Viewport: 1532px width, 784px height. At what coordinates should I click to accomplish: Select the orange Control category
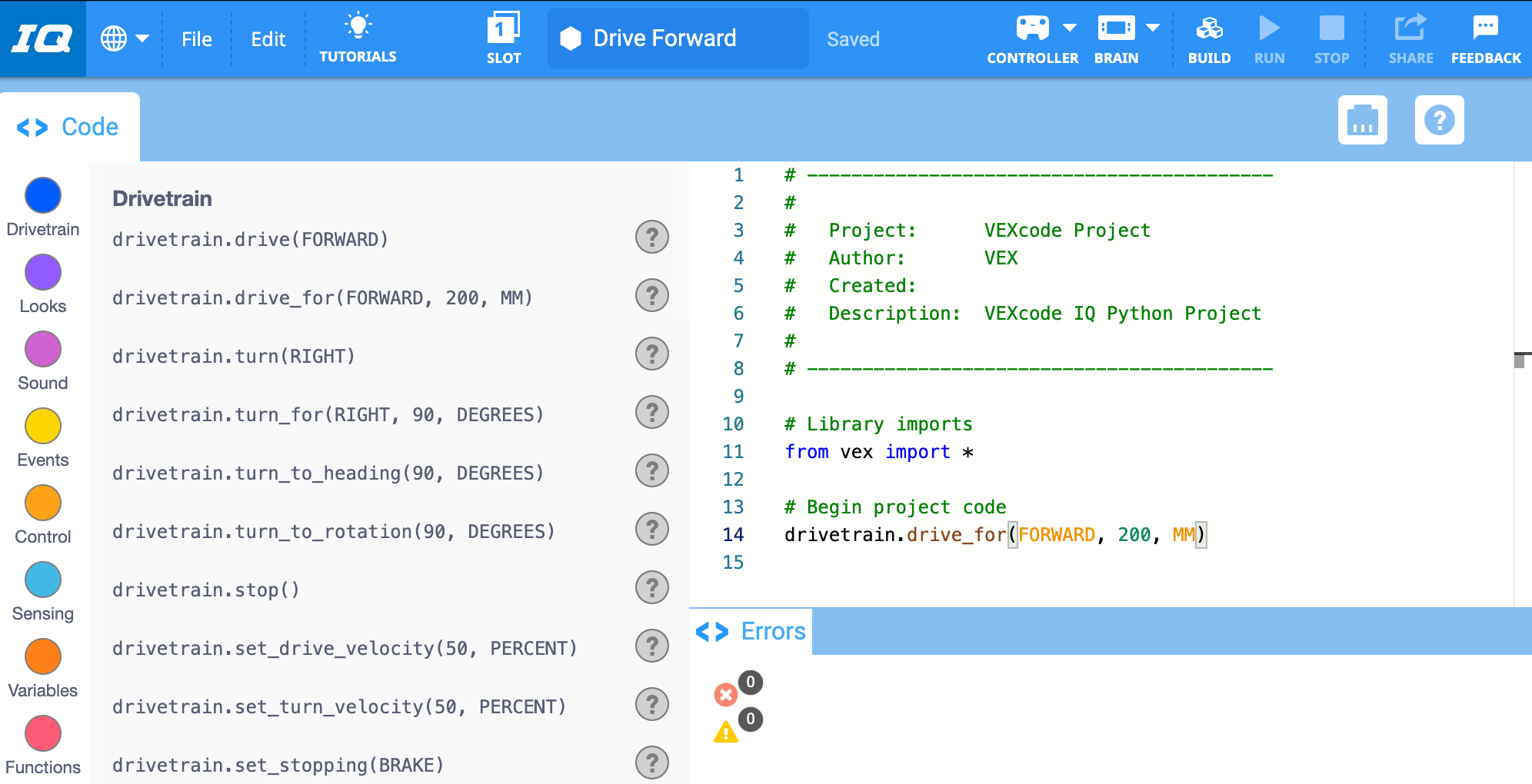pos(43,503)
